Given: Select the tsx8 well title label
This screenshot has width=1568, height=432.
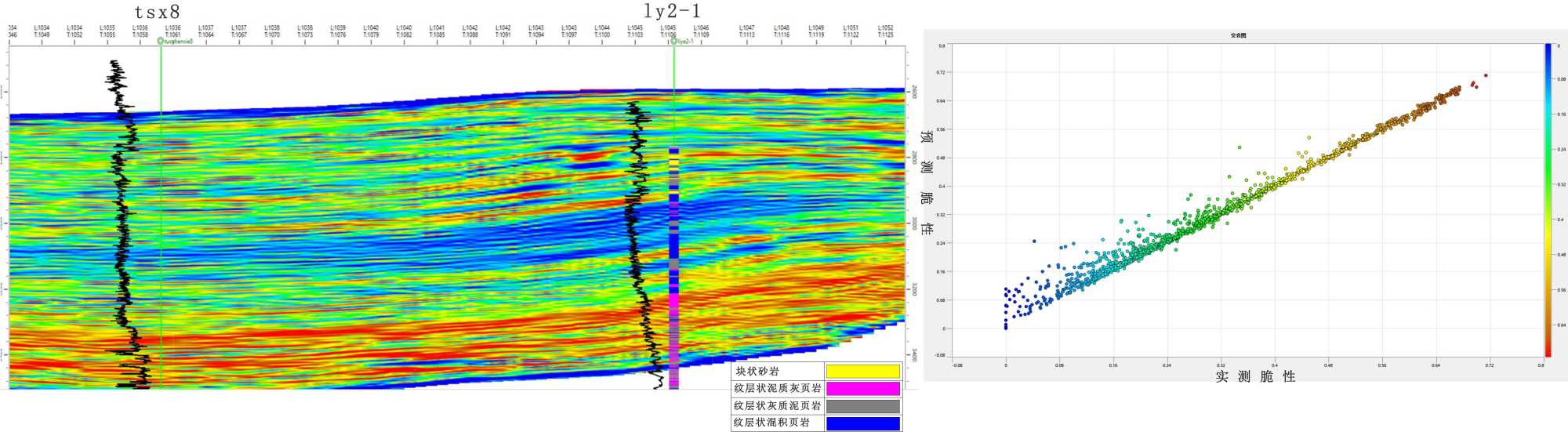Looking at the screenshot, I should (157, 12).
